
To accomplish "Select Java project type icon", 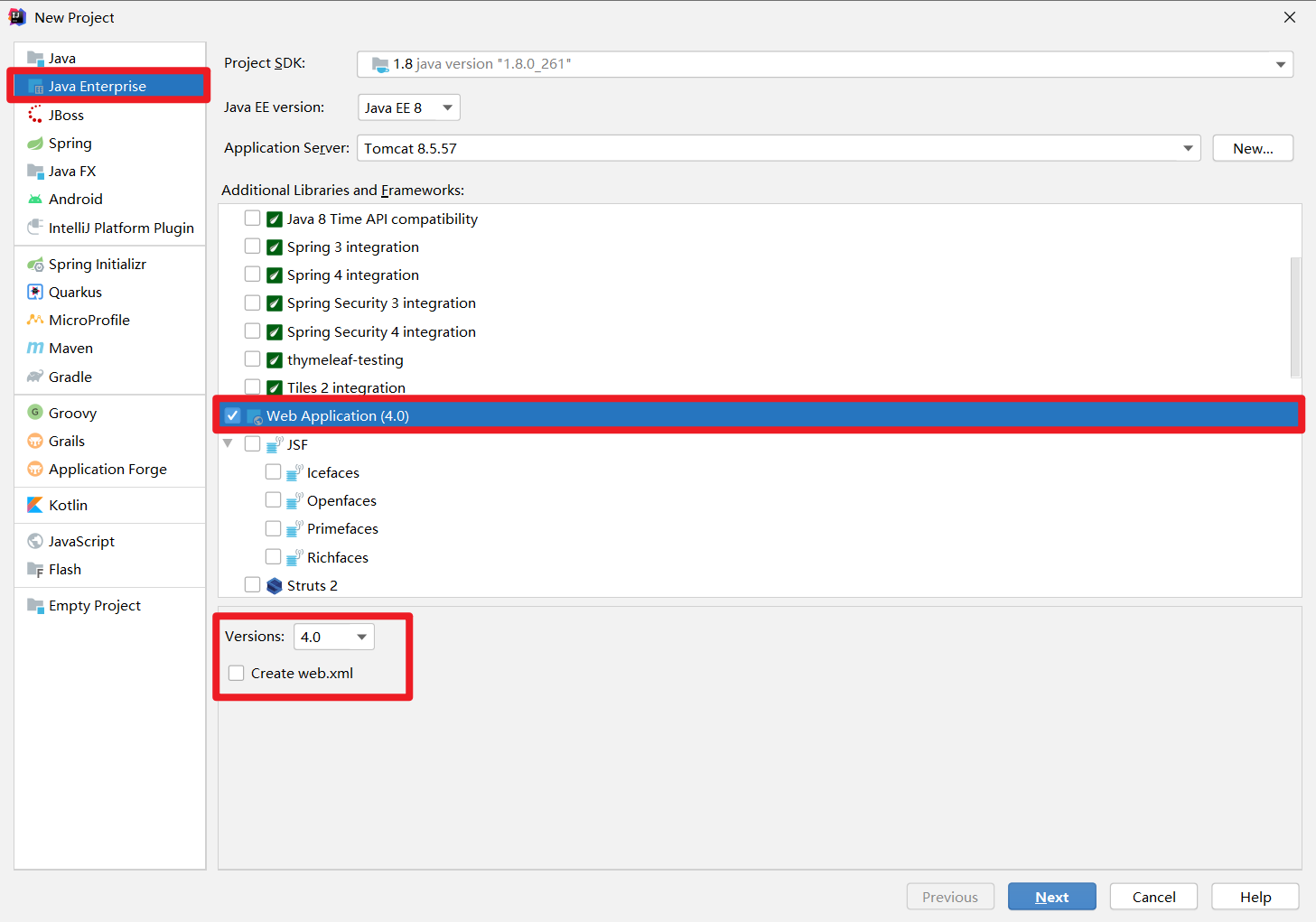I will pyautogui.click(x=35, y=59).
